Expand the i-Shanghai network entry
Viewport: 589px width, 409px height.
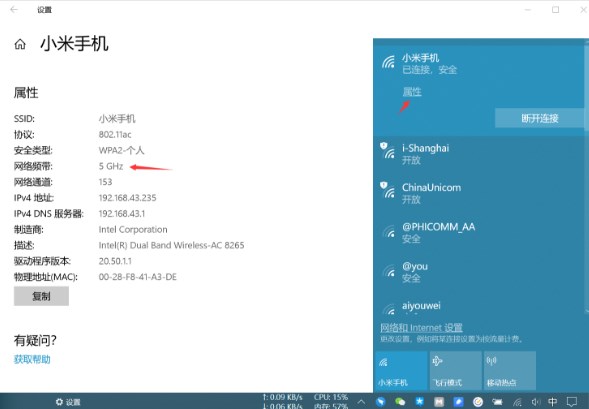coord(479,154)
